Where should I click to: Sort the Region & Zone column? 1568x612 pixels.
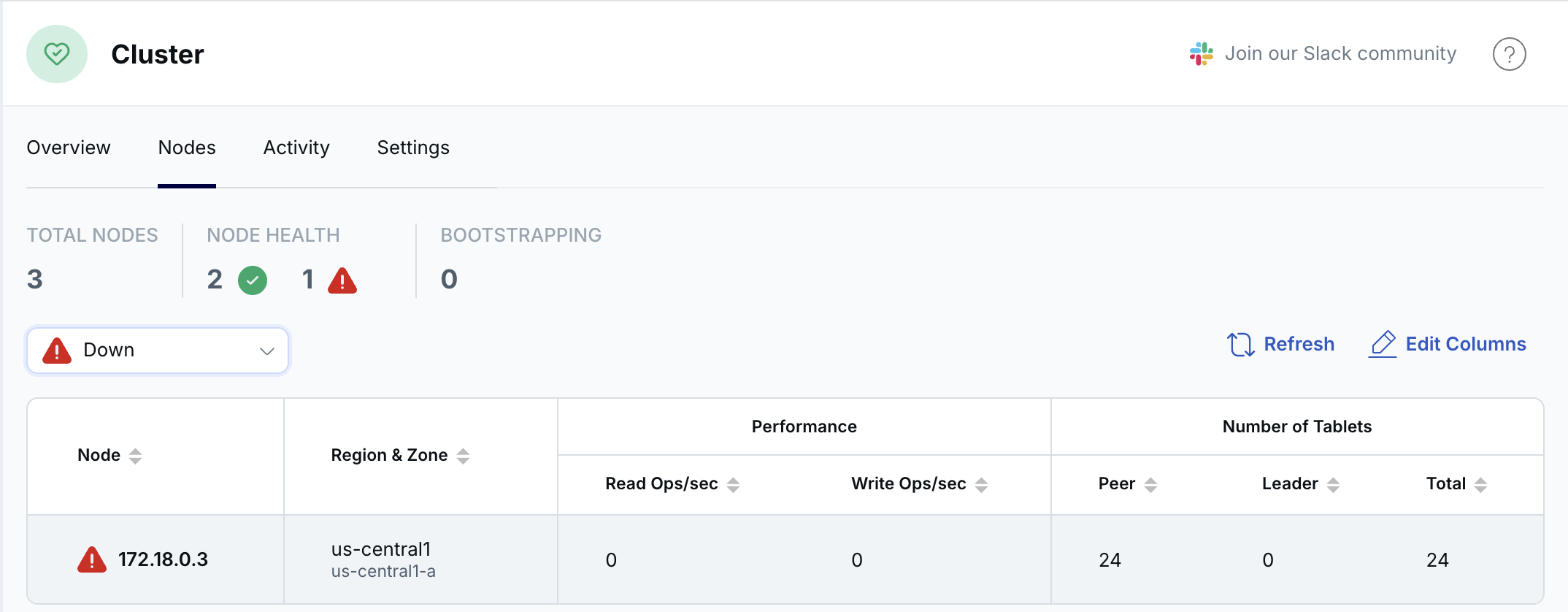click(x=463, y=456)
